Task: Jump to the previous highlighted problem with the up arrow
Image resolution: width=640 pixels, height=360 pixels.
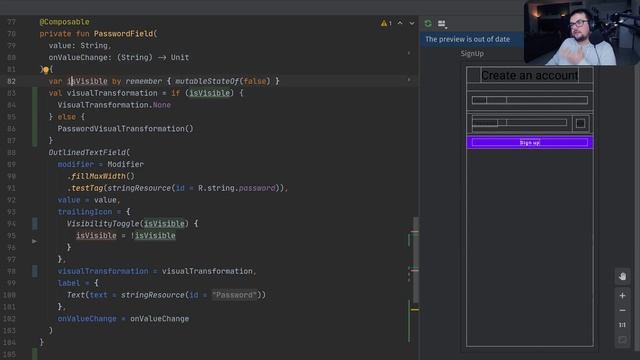Action: tap(400, 23)
